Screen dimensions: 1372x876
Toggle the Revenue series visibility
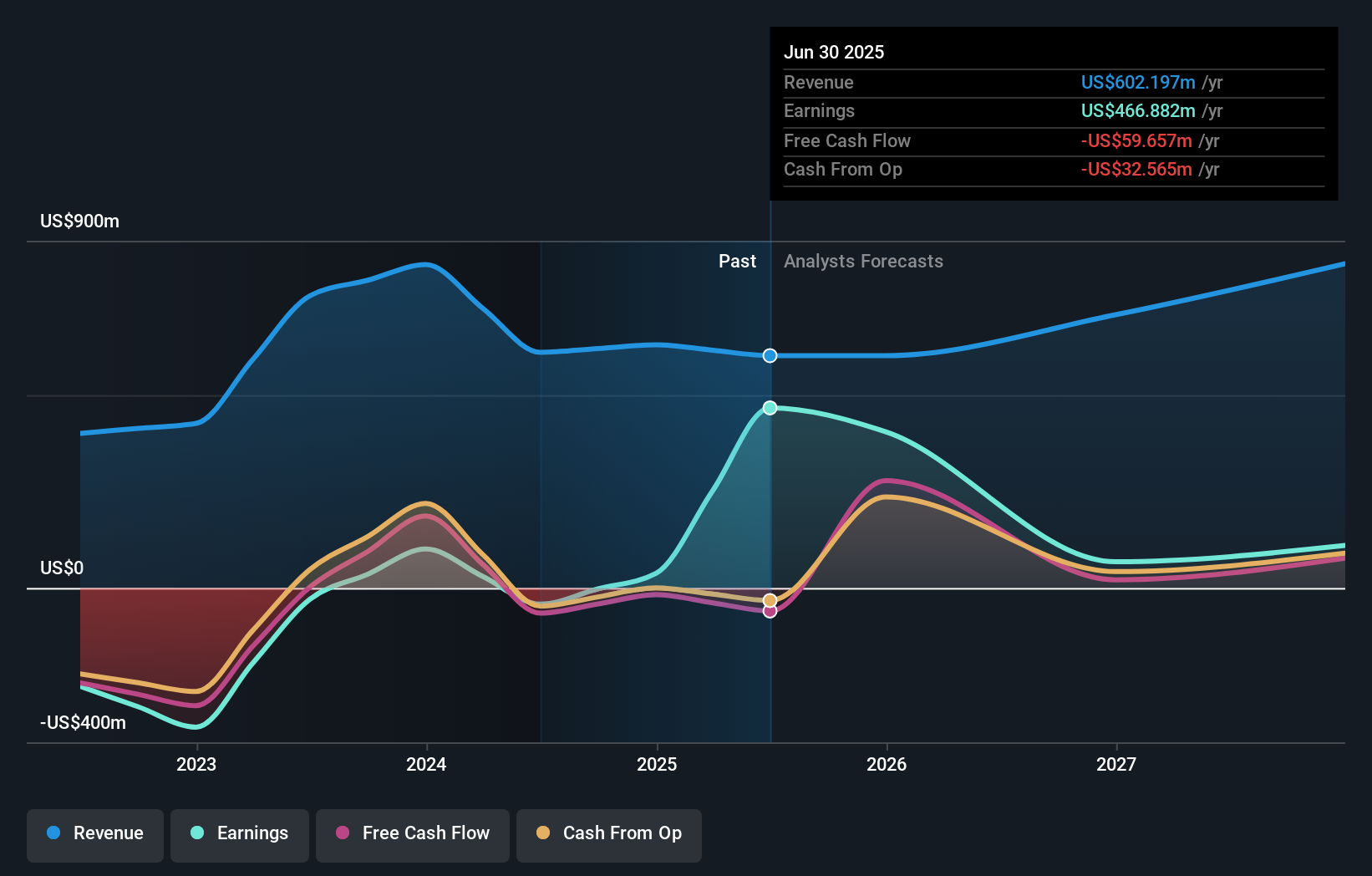94,833
